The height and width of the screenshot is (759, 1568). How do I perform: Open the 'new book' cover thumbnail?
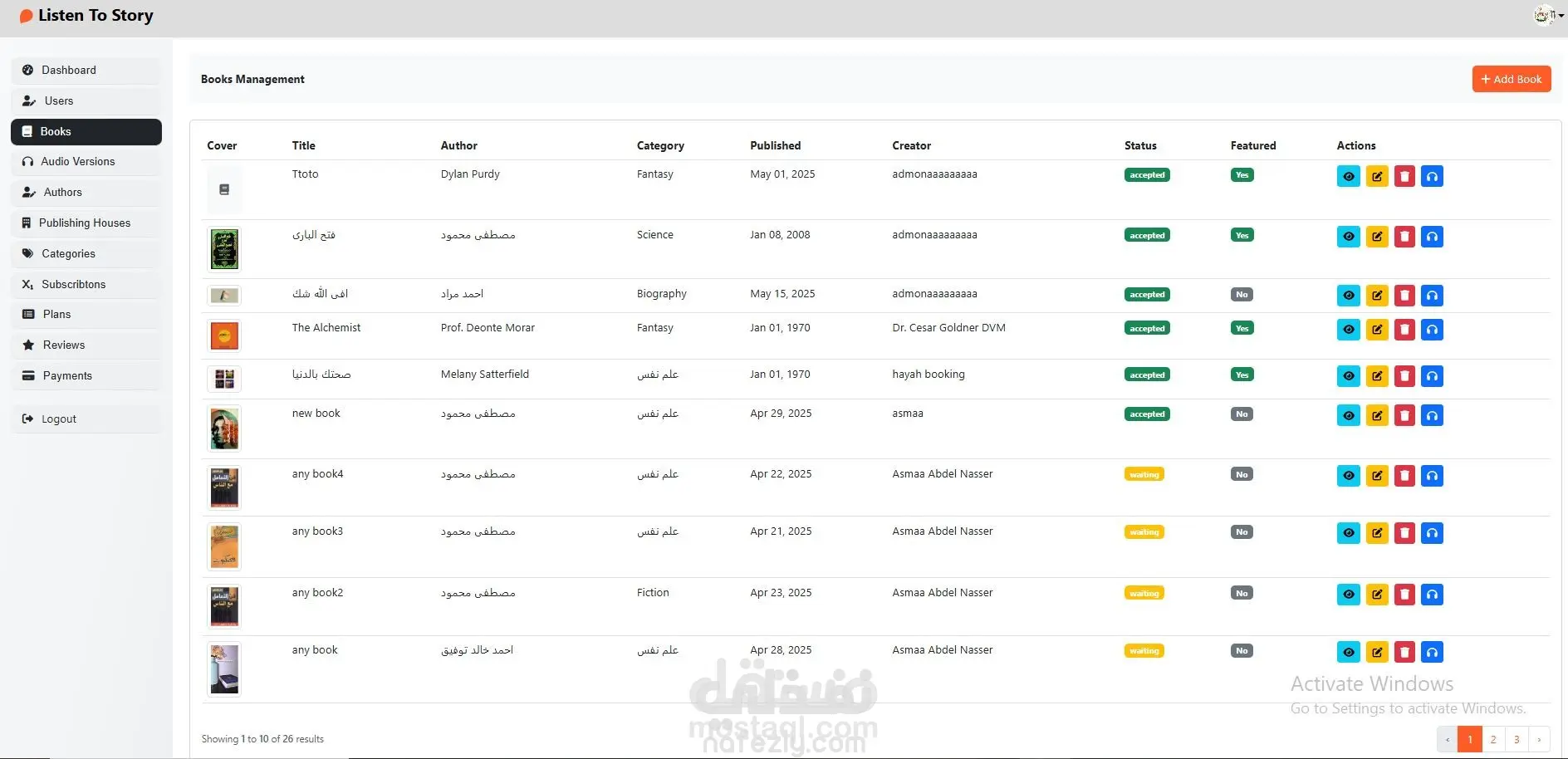coord(224,428)
